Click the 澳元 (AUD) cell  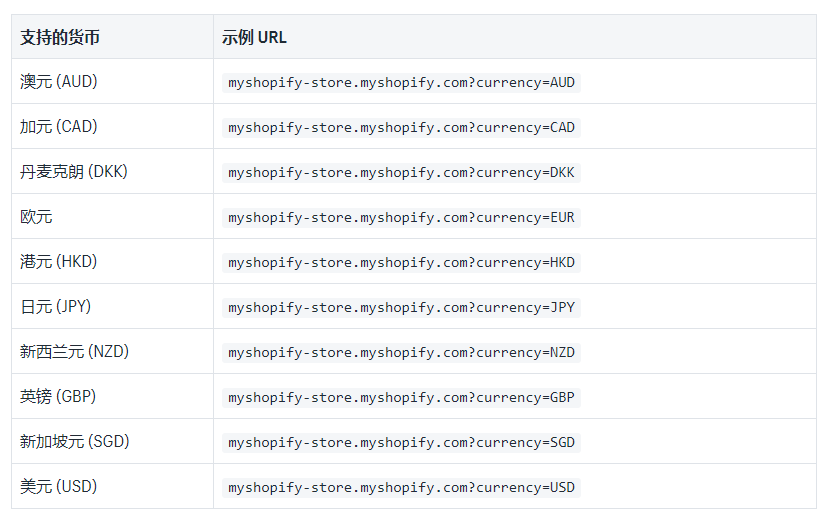tap(112, 81)
